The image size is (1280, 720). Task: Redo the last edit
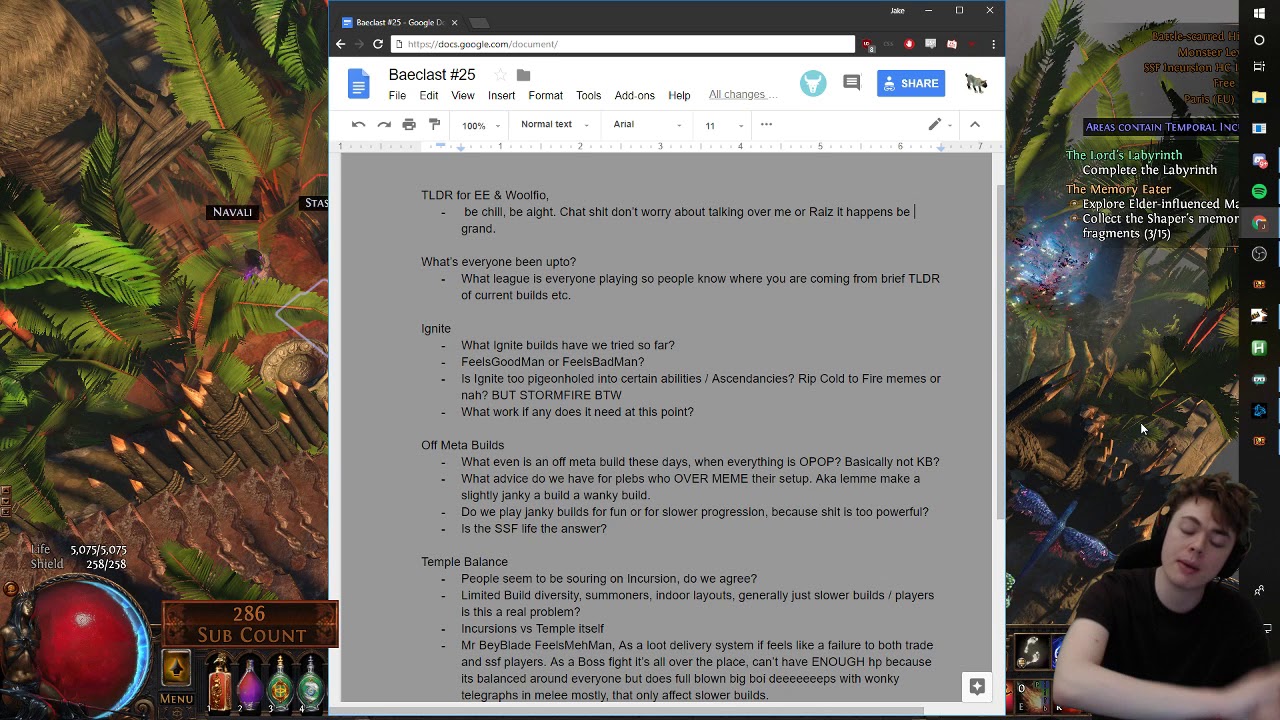383,124
